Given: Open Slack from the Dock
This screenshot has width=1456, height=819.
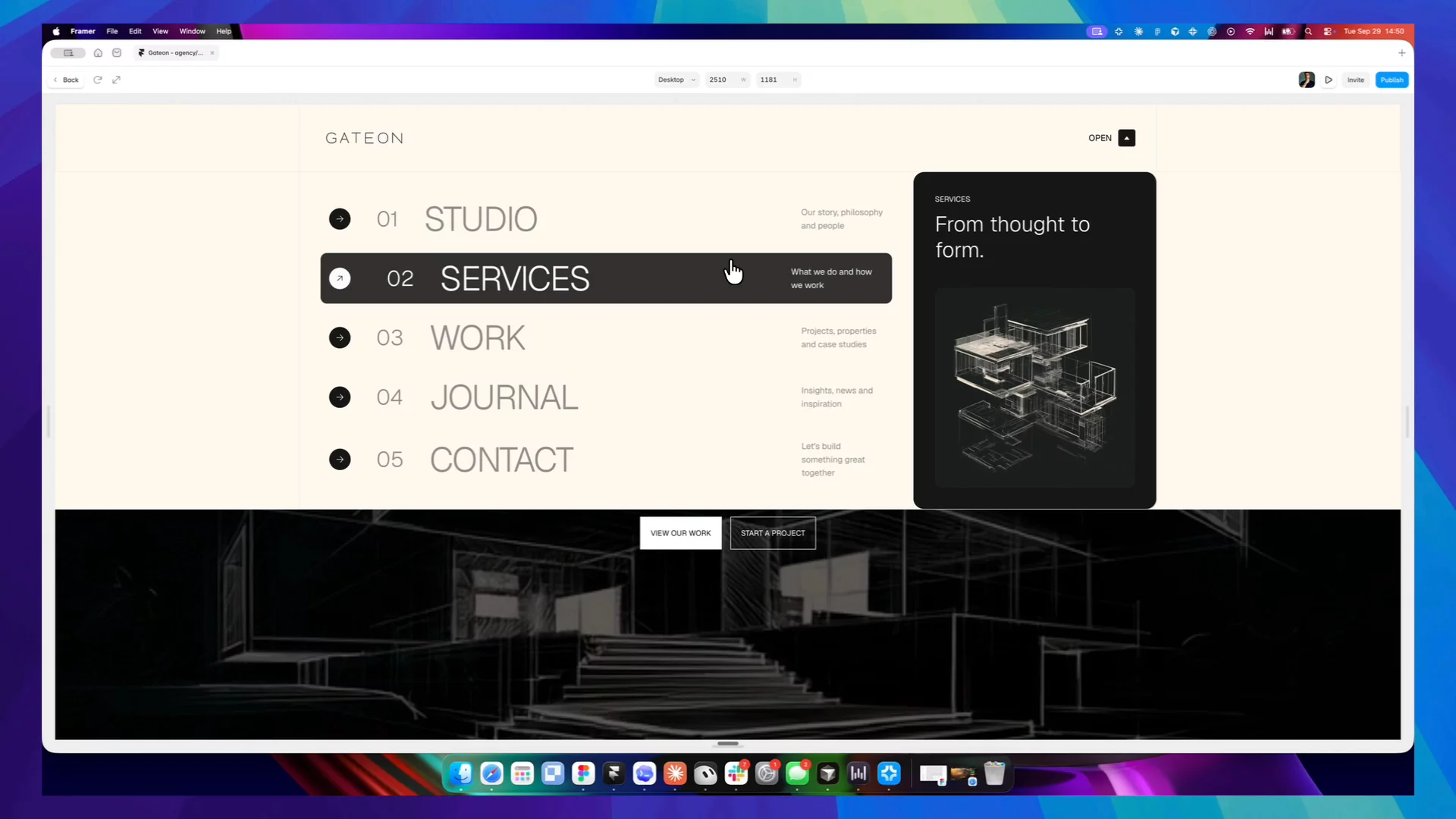Looking at the screenshot, I should coord(736,773).
